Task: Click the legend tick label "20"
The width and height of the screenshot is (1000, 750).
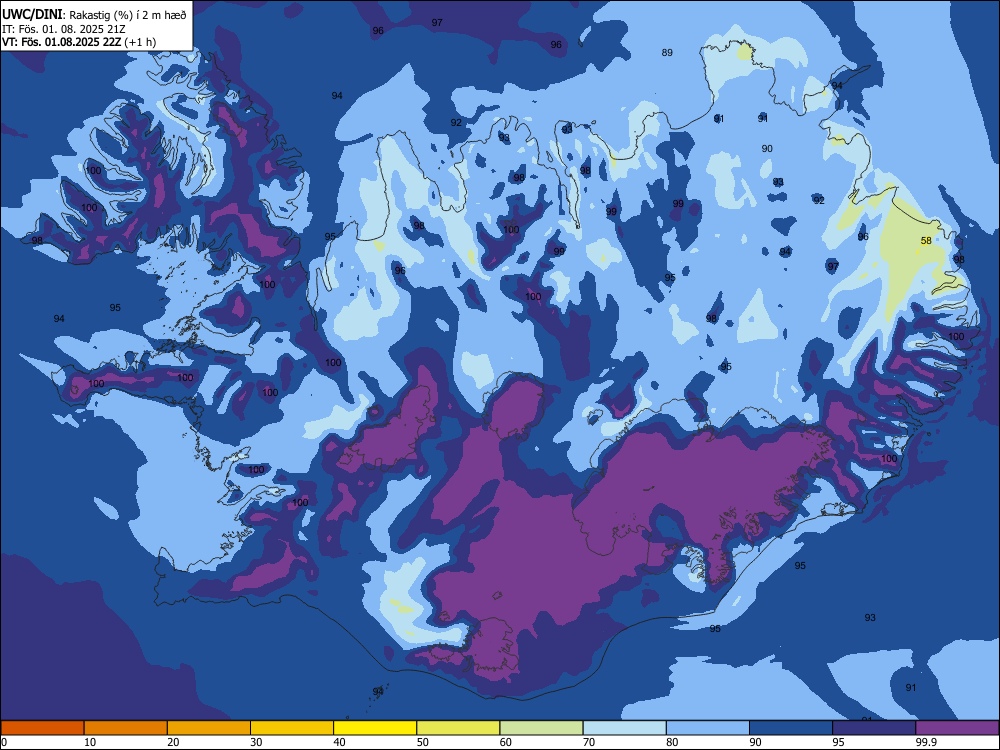Action: click(173, 742)
